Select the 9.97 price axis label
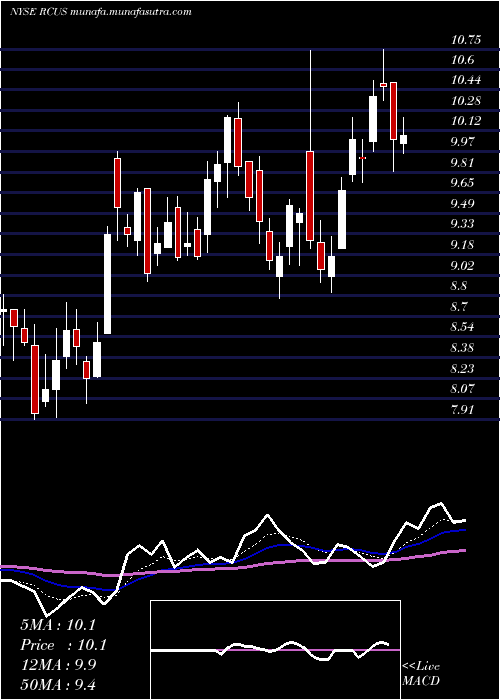The image size is (500, 700). [462, 142]
